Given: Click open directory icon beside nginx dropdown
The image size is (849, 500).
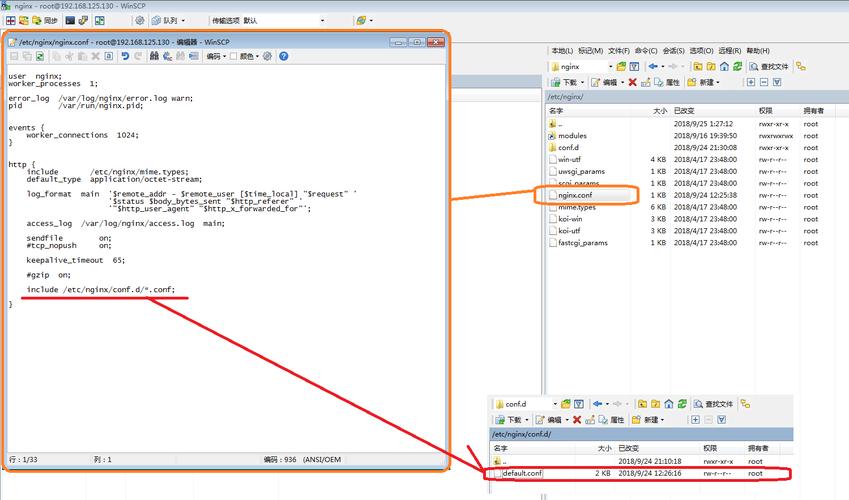Looking at the screenshot, I should click(x=621, y=67).
